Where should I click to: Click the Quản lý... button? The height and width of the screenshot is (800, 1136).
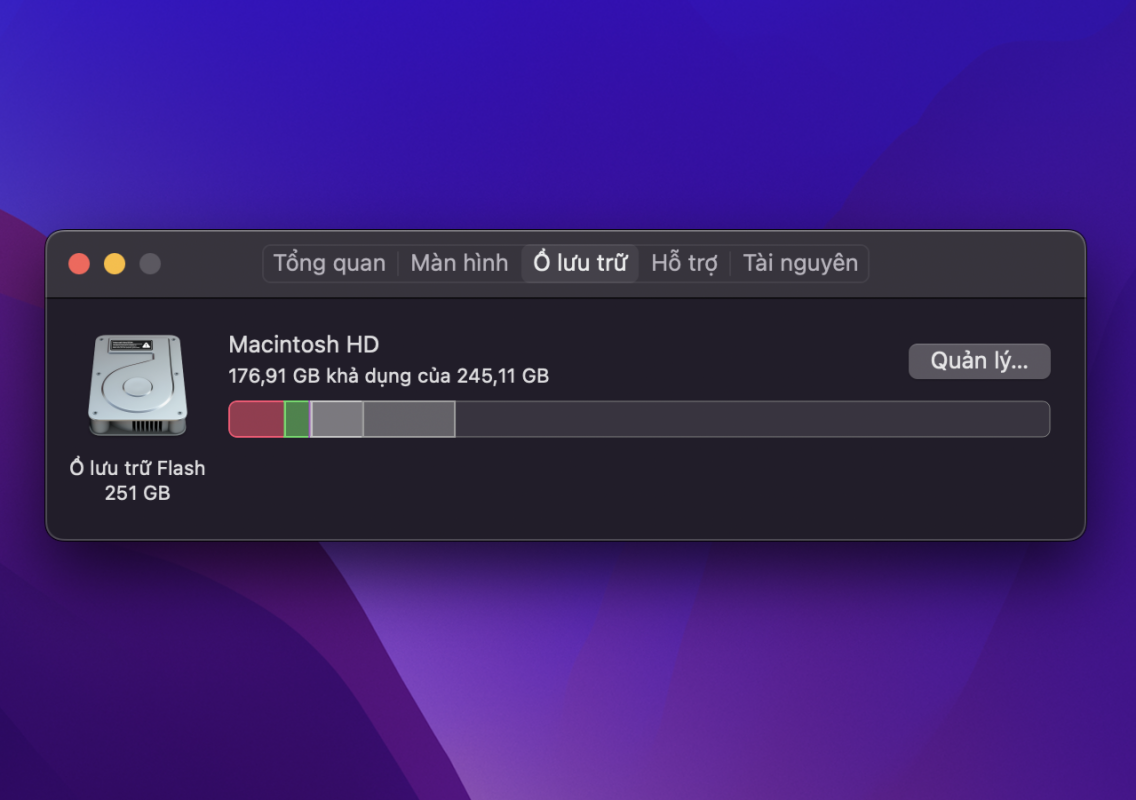979,361
